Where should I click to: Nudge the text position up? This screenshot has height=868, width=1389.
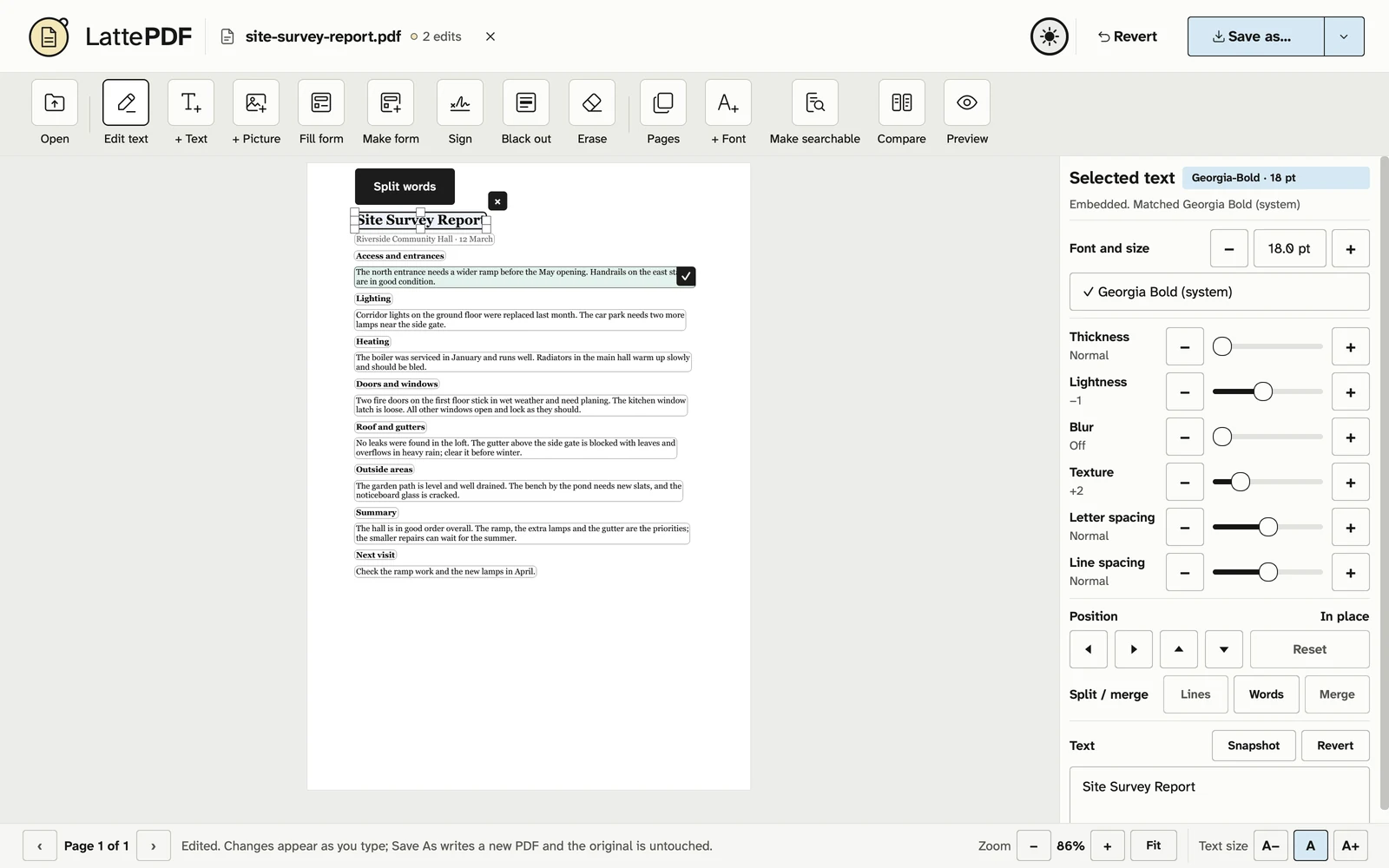point(1179,649)
